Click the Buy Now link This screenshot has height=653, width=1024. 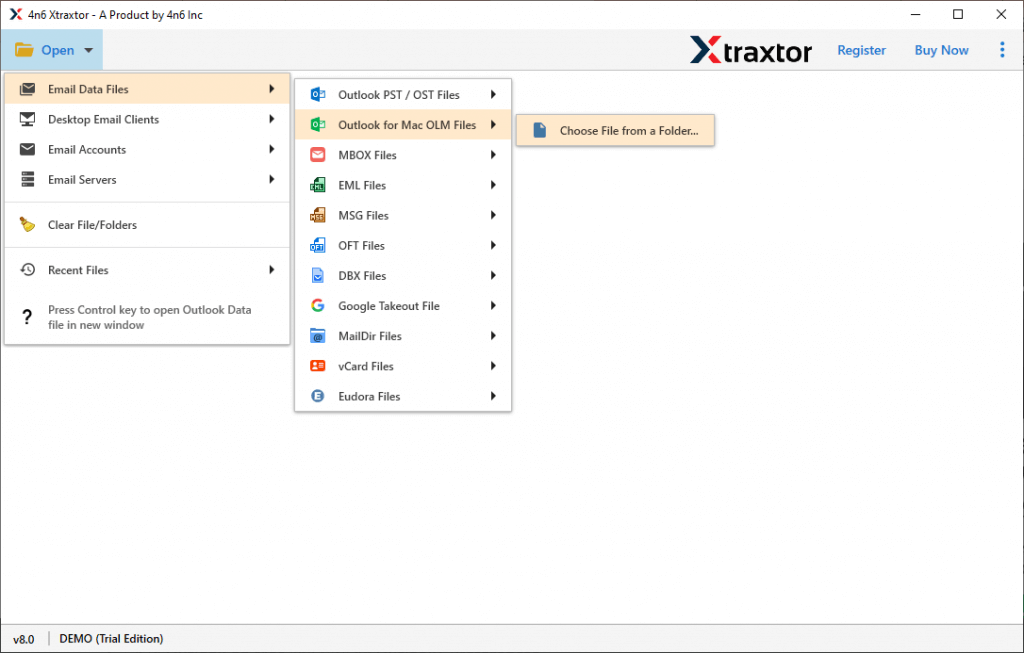coord(940,49)
